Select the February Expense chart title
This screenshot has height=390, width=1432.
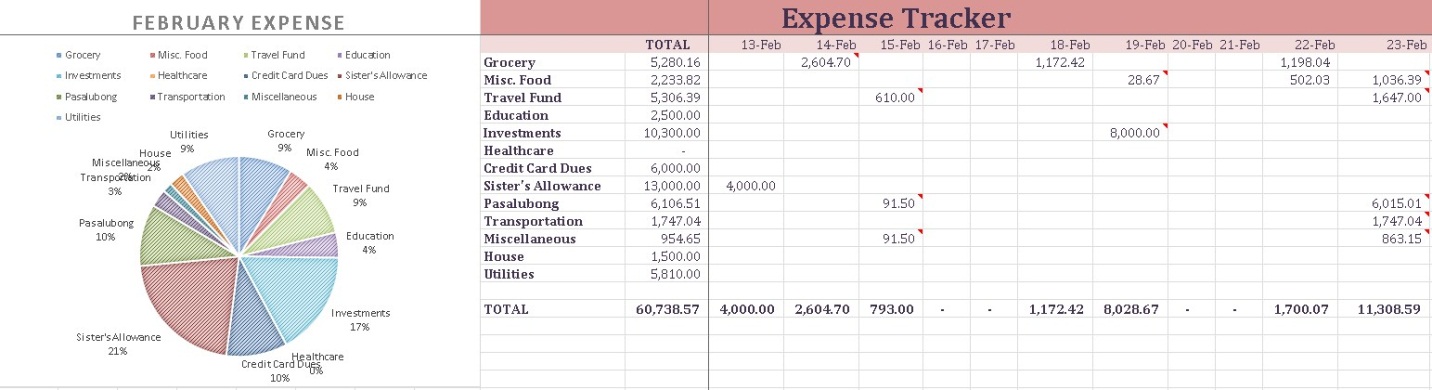[x=238, y=23]
